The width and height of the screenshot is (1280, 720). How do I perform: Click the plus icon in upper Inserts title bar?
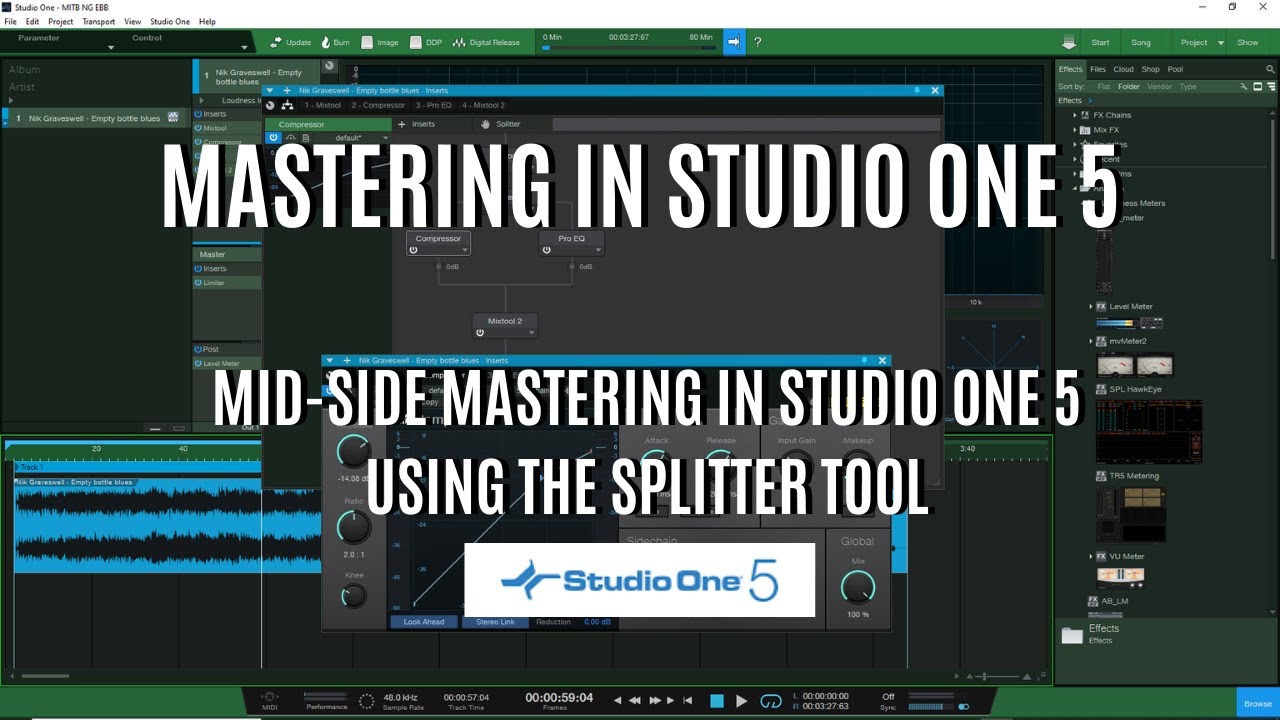(x=287, y=90)
